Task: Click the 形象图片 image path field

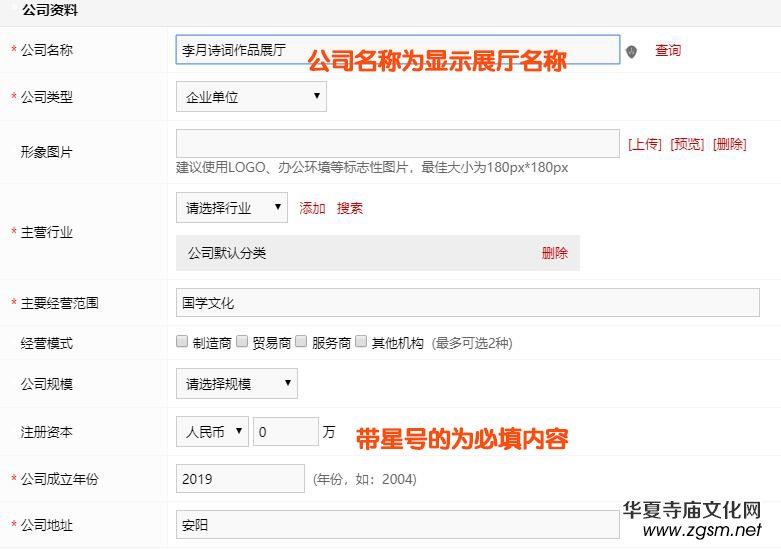Action: tap(397, 143)
